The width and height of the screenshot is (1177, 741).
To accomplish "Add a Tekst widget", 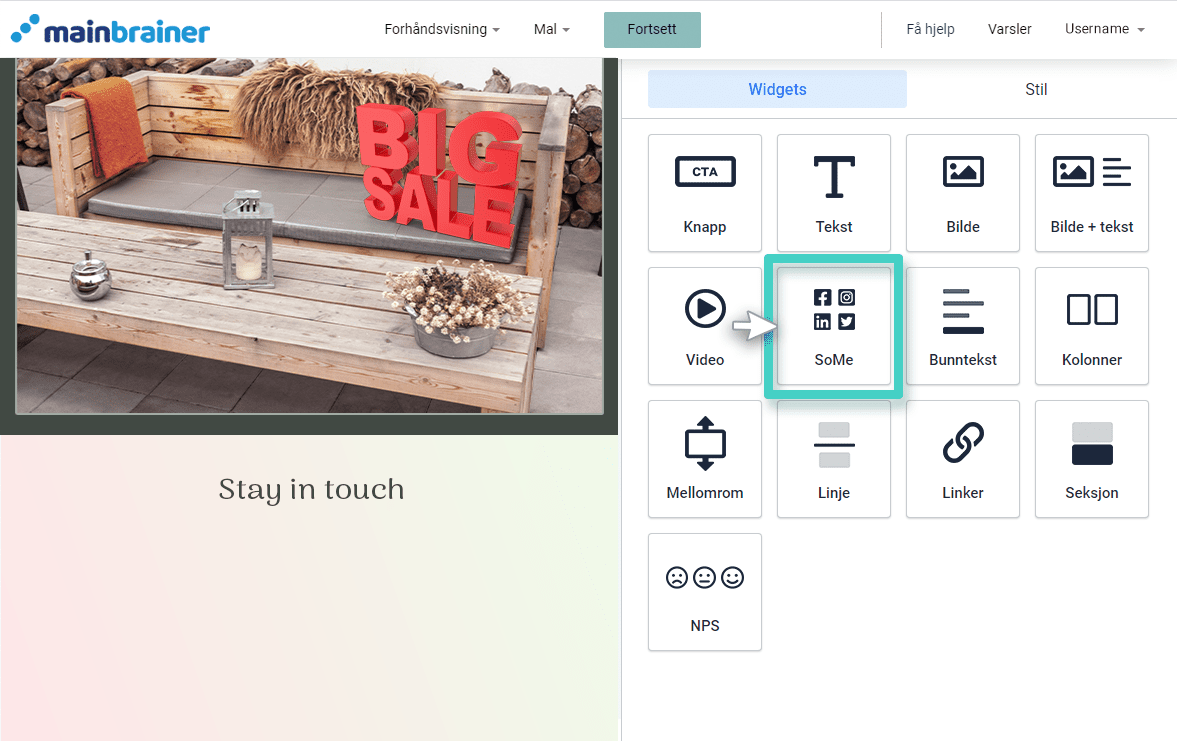I will 833,193.
